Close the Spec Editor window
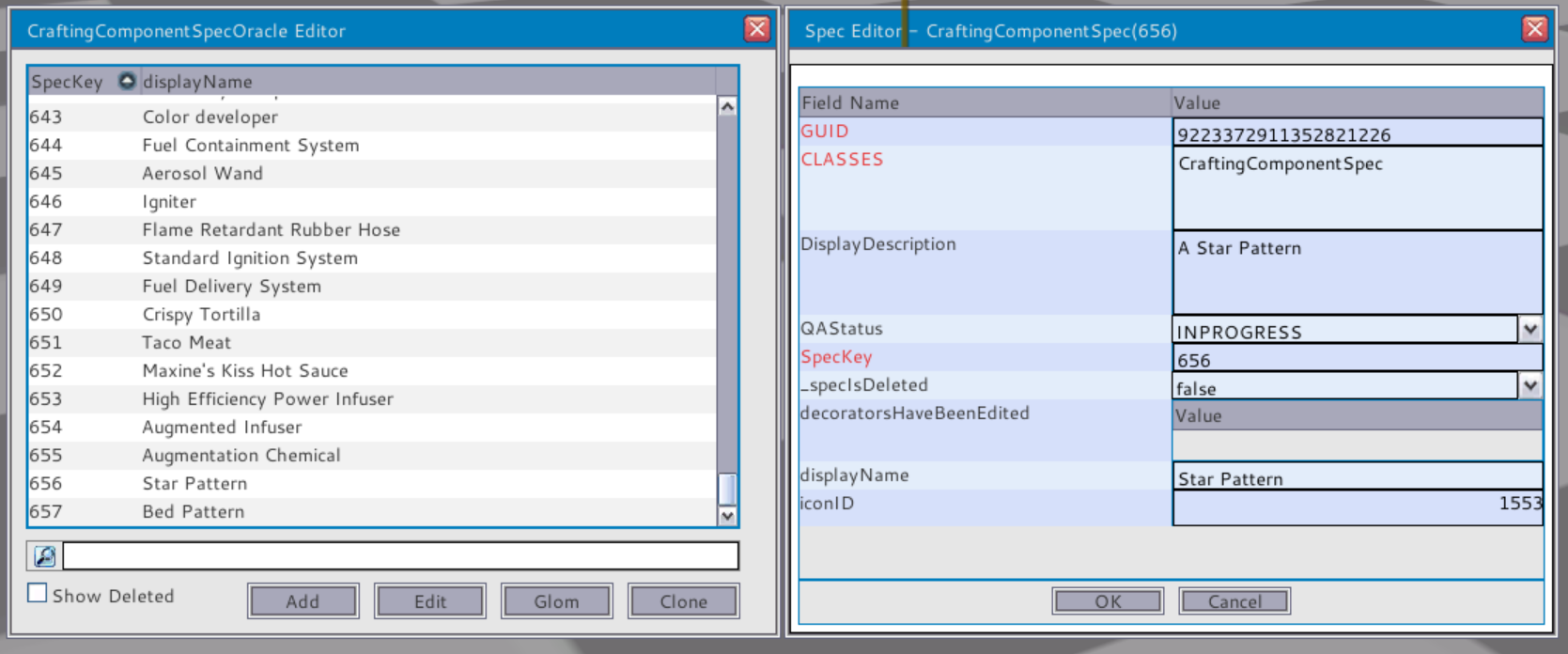 point(1534,29)
